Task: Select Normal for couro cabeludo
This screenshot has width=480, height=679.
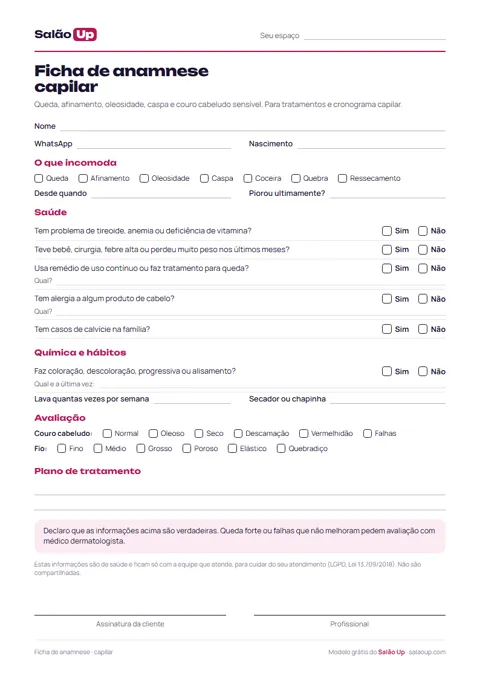Action: coord(107,433)
